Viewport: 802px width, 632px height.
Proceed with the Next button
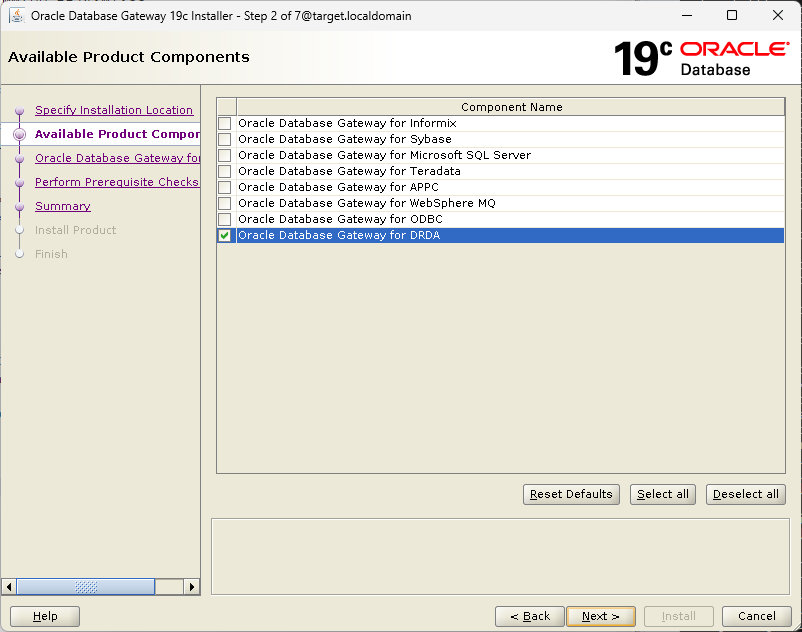[x=601, y=616]
